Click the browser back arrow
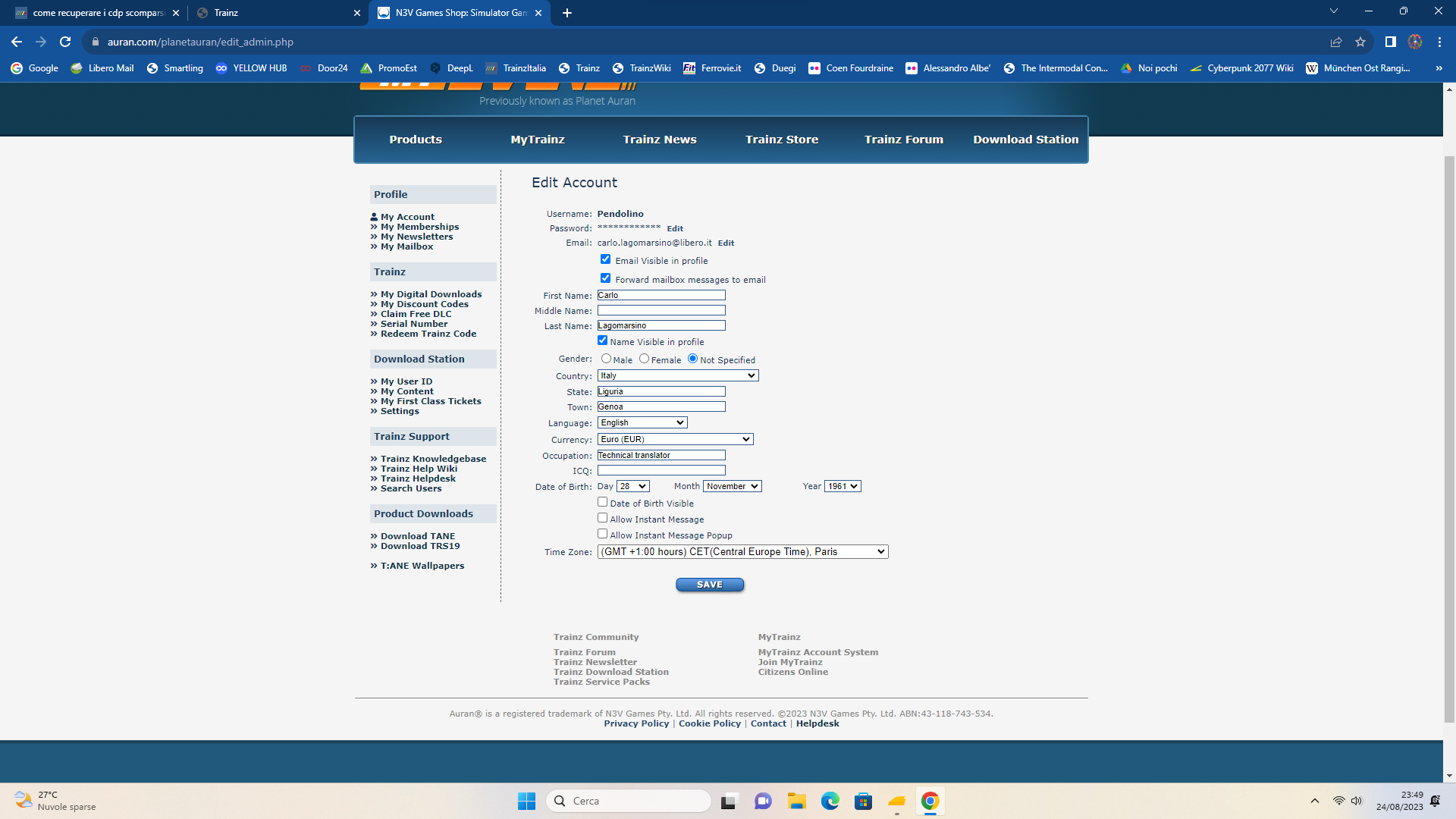This screenshot has width=1456, height=819. click(x=17, y=42)
